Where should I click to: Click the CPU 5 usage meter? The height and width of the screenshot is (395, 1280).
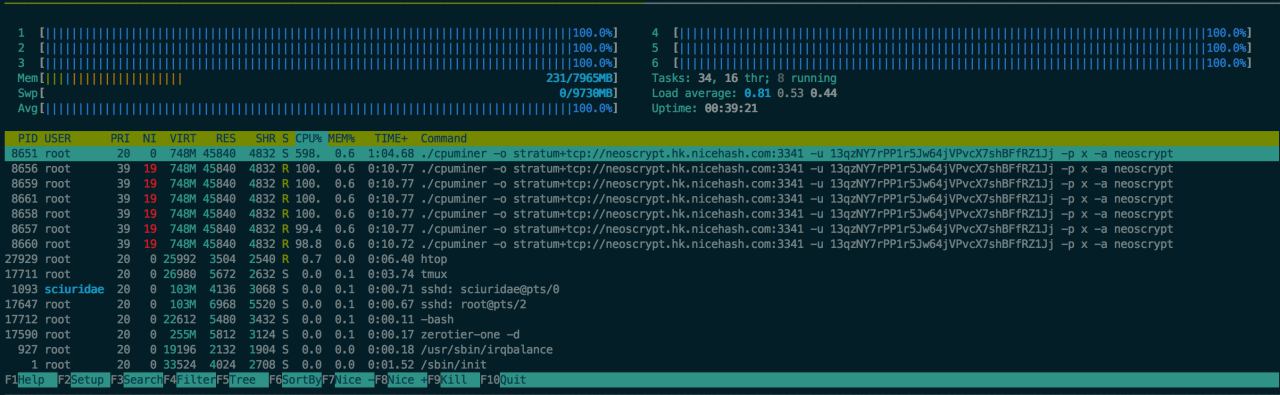pos(951,47)
